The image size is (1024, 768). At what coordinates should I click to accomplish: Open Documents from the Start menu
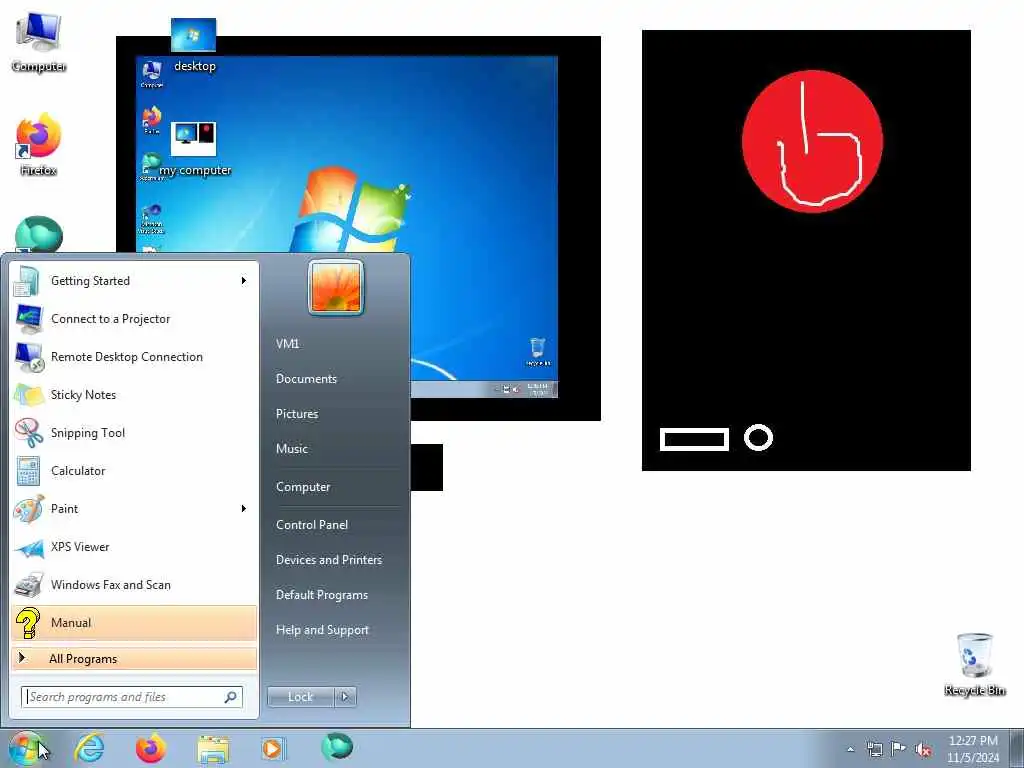[306, 379]
